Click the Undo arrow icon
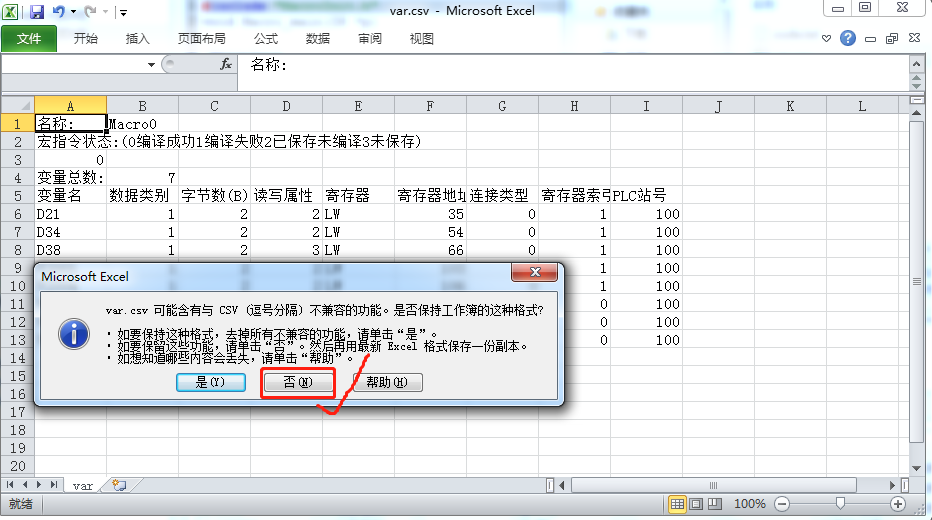The height and width of the screenshot is (520, 932). [58, 11]
